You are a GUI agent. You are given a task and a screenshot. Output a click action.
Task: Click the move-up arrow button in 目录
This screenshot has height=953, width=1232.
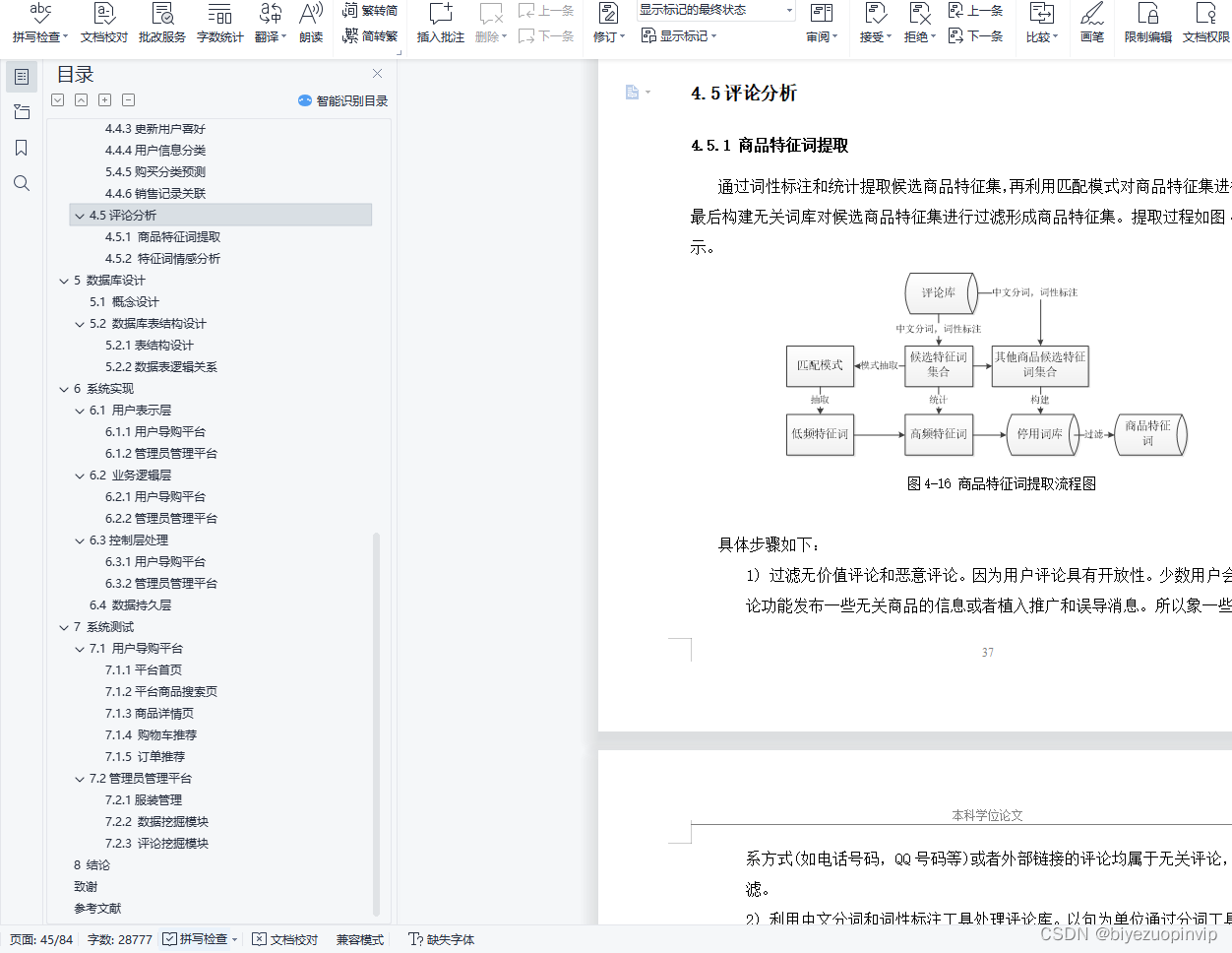click(x=81, y=100)
